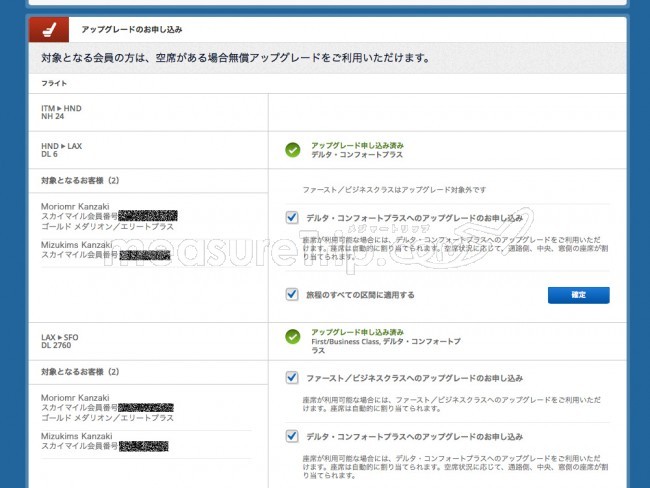Click ゴールド メダリオン status under DL 2760 passenger

(107, 418)
